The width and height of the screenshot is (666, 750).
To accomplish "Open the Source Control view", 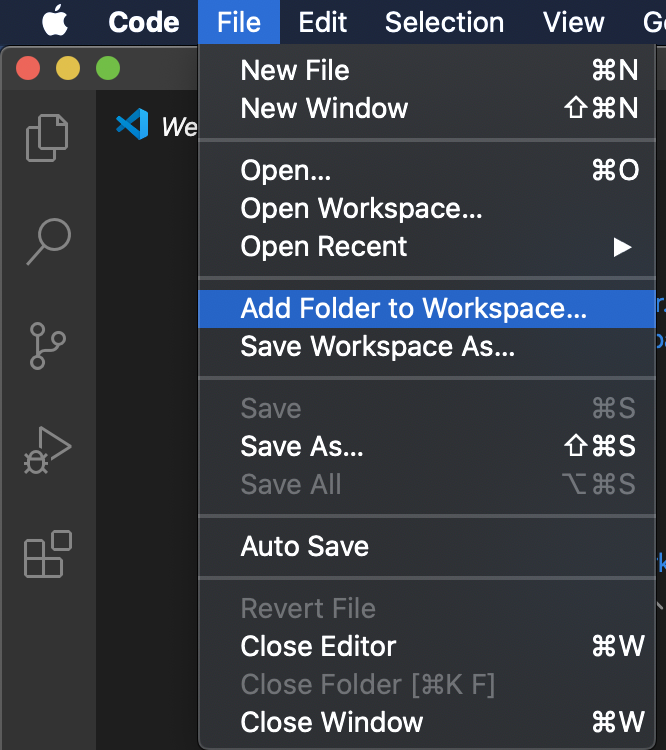I will pos(47,346).
